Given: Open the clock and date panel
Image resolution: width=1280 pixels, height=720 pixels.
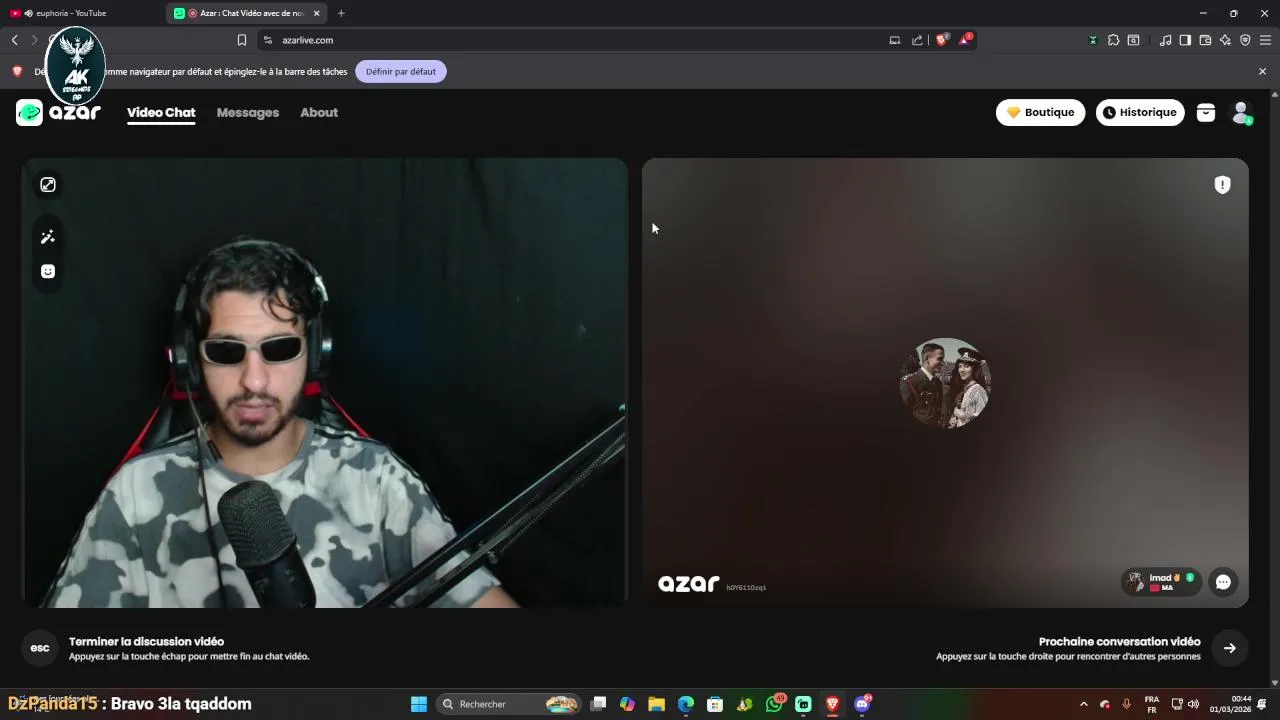Looking at the screenshot, I should point(1231,704).
